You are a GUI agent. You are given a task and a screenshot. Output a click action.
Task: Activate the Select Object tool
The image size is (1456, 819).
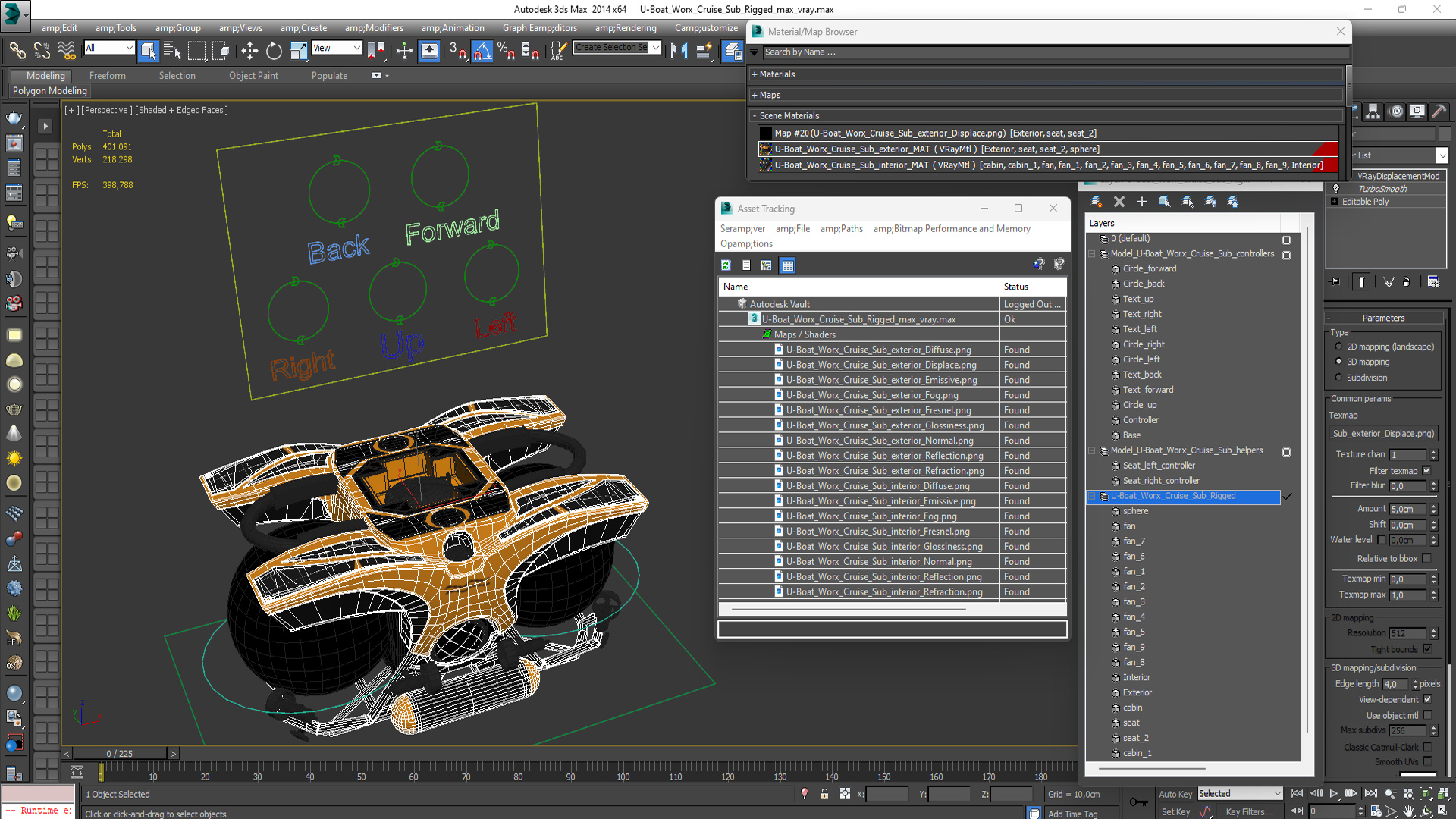click(x=149, y=51)
